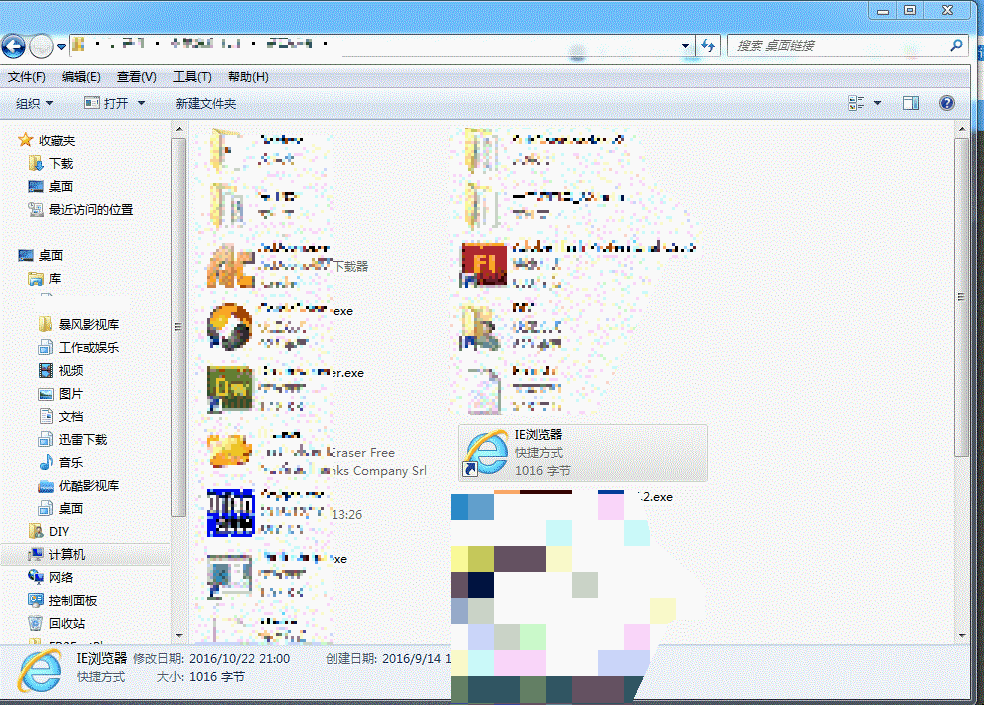This screenshot has height=705, width=984.
Task: Click file list scroll up arrow
Action: pos(961,129)
